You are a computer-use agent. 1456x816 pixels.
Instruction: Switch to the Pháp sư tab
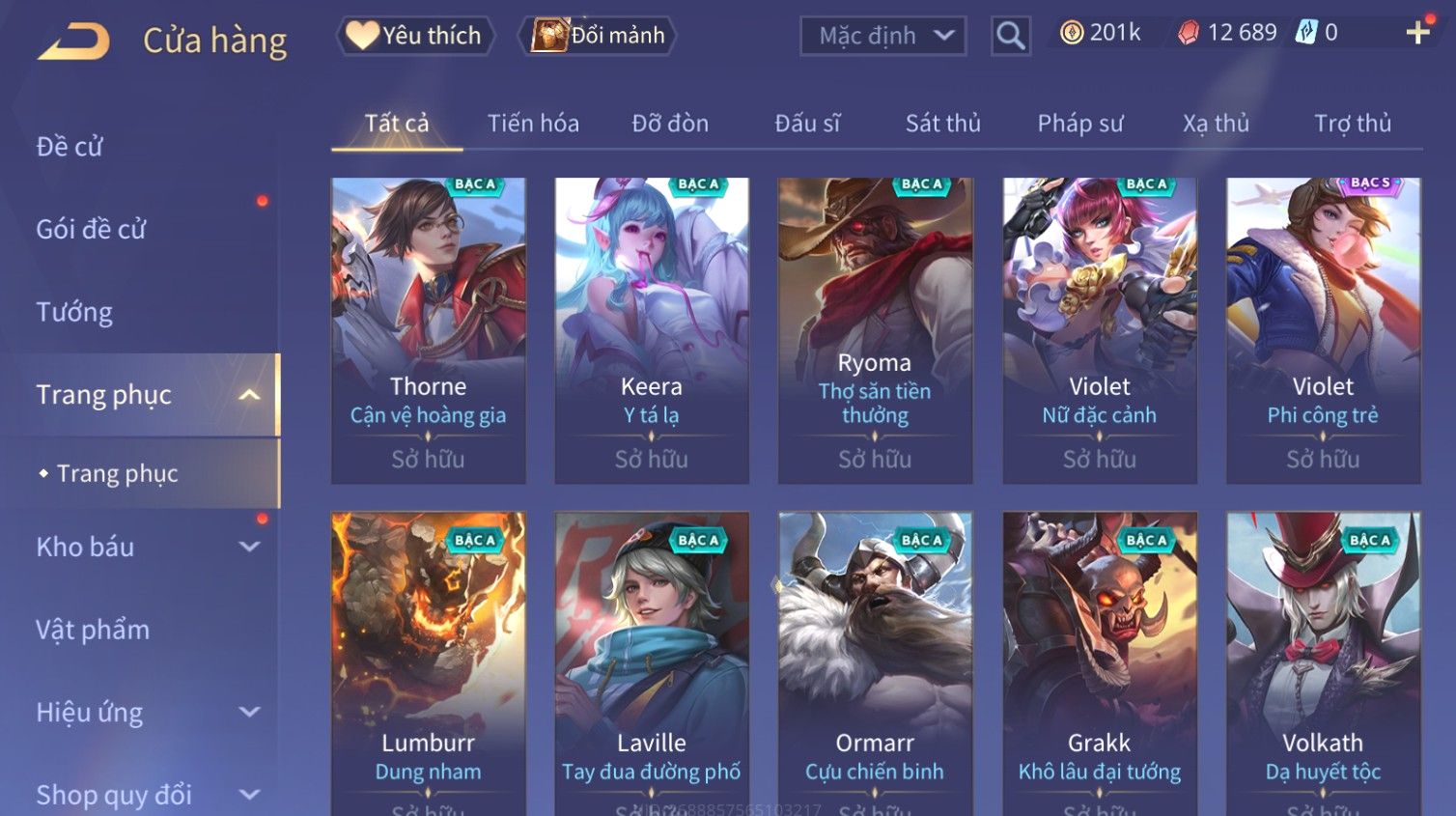coord(1080,124)
